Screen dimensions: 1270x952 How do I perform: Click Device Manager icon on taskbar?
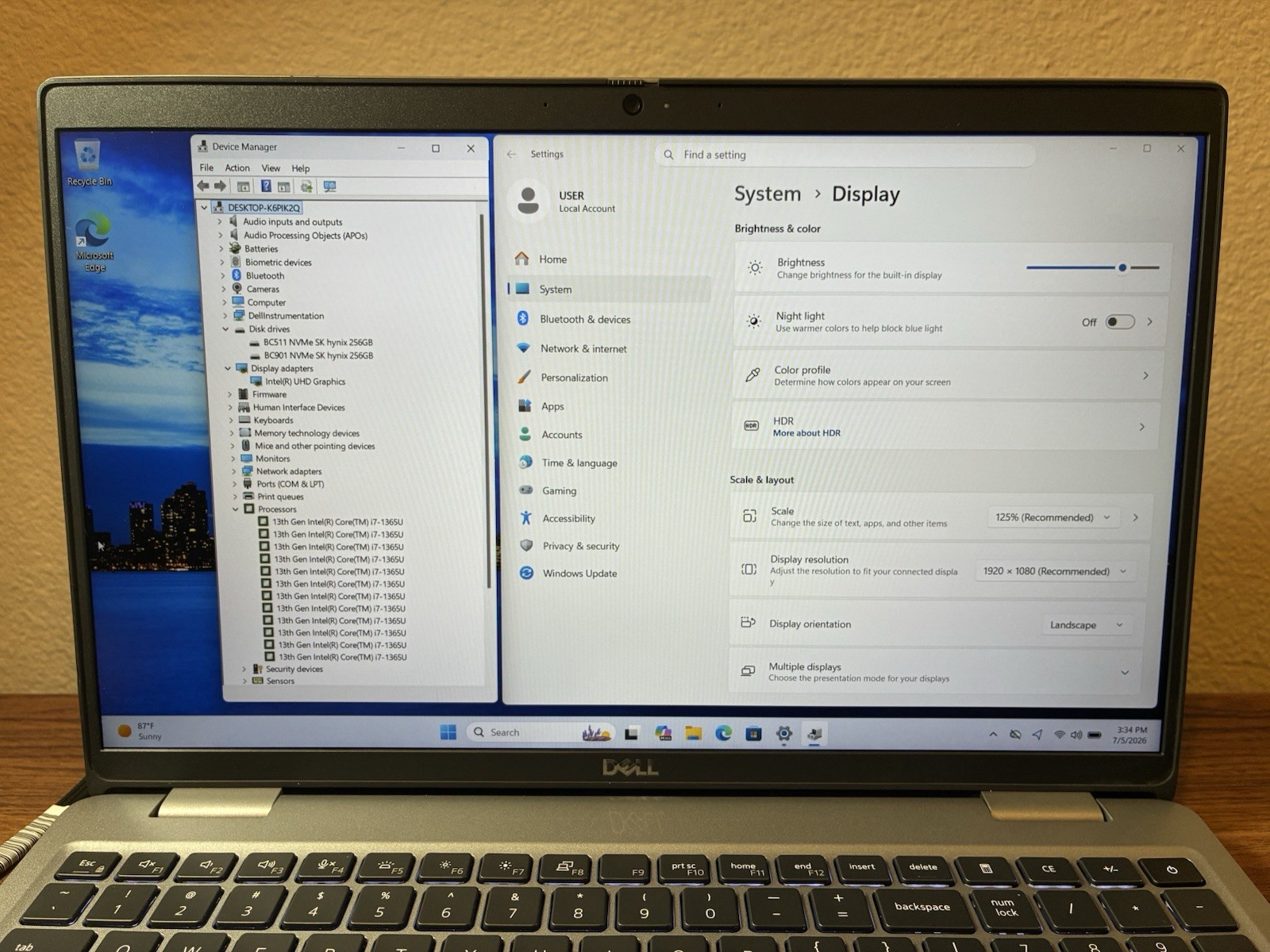(814, 734)
